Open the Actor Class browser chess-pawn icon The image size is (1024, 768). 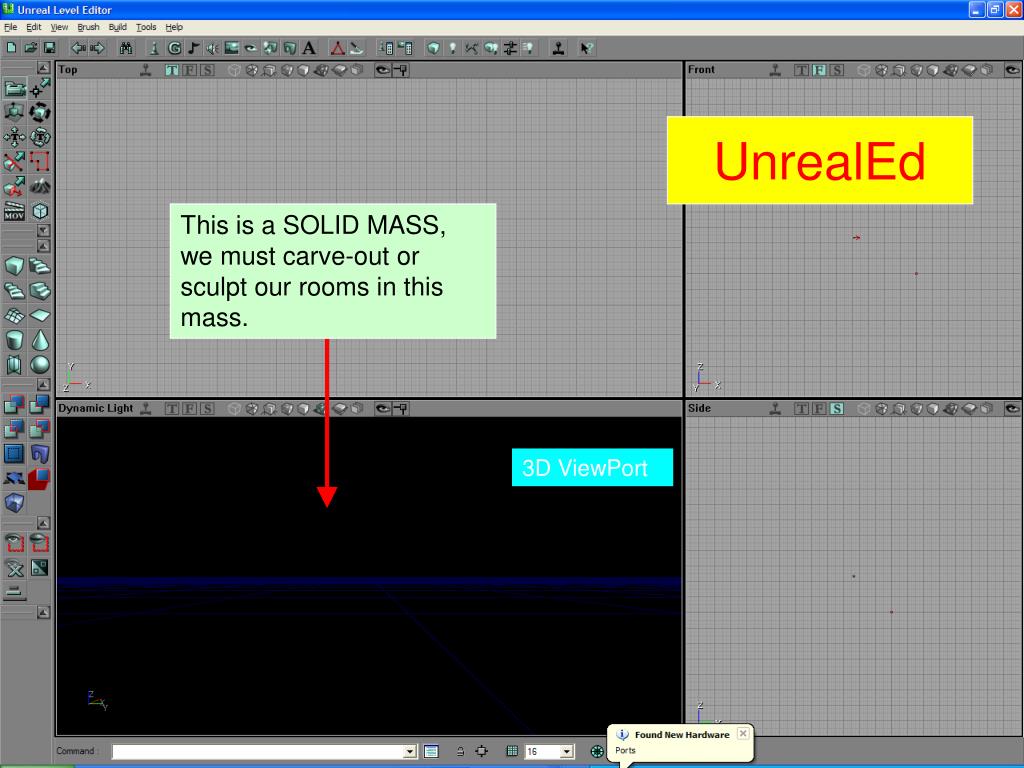click(x=154, y=48)
